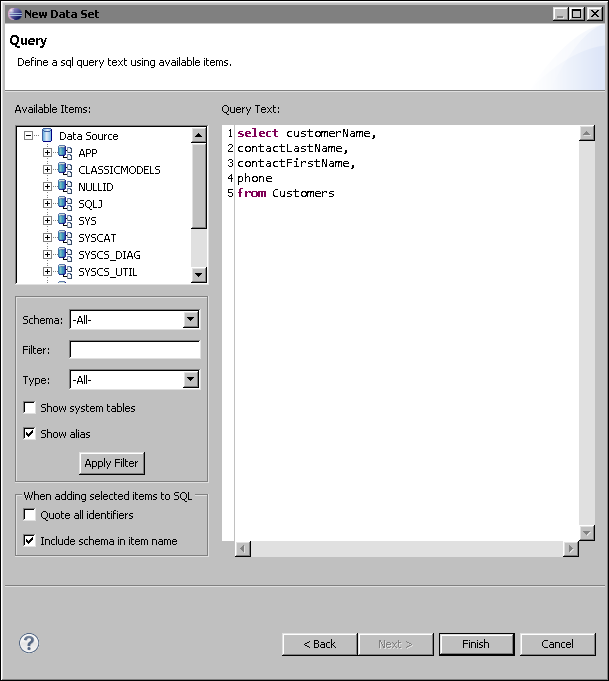Click the SYSCAT schema icon
Viewport: 609px width, 681px height.
pos(65,238)
